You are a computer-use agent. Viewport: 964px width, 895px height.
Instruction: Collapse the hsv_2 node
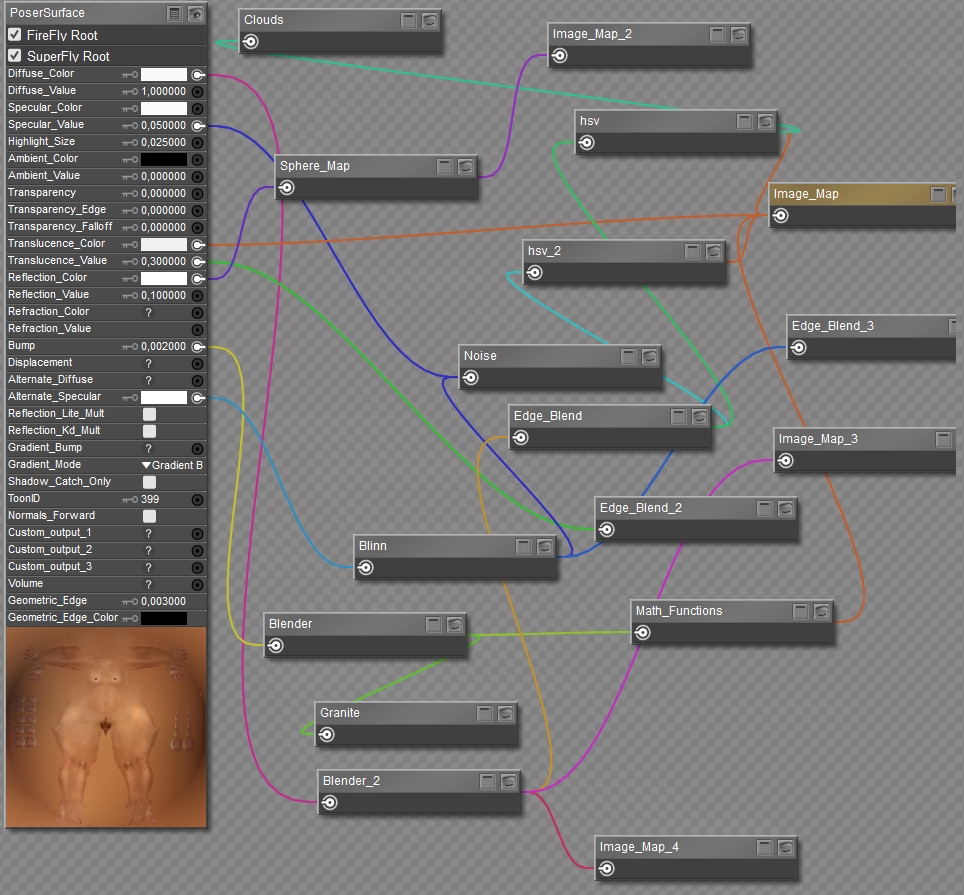coord(693,251)
